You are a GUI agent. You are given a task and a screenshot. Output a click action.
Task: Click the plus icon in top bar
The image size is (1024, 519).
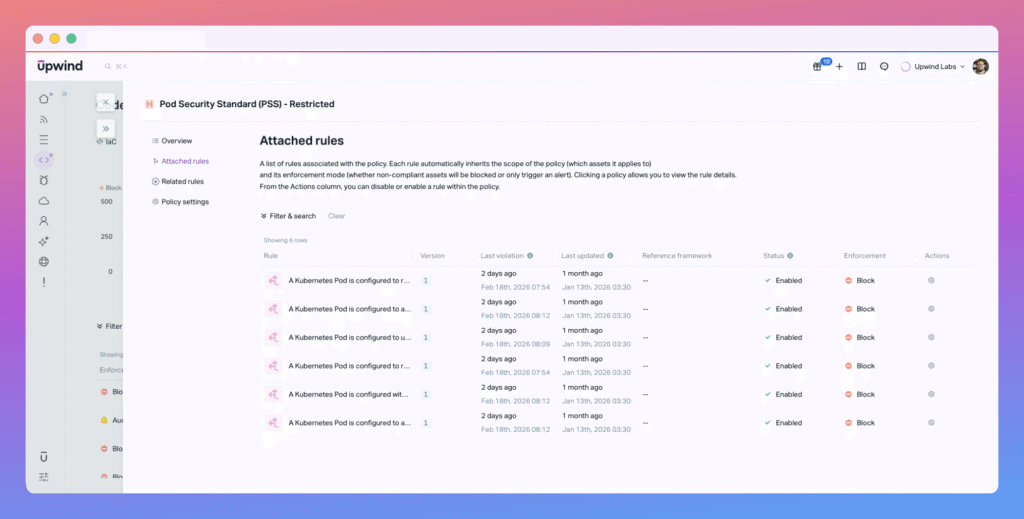click(x=839, y=67)
